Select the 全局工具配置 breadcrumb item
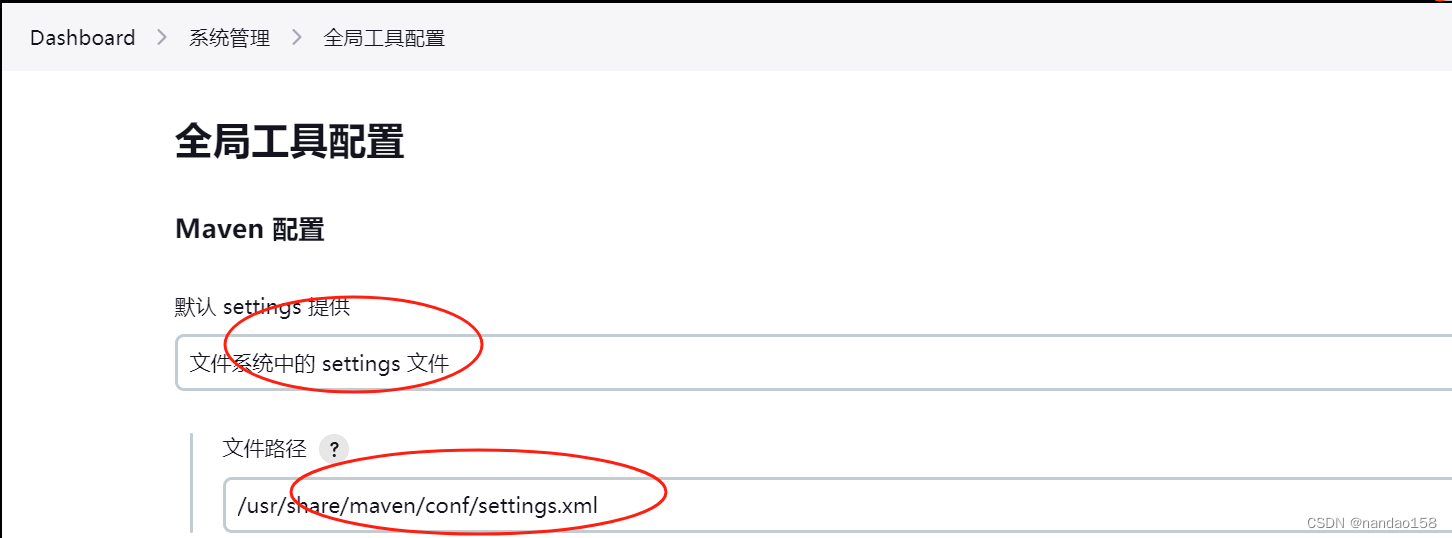The width and height of the screenshot is (1452, 538). coord(384,38)
